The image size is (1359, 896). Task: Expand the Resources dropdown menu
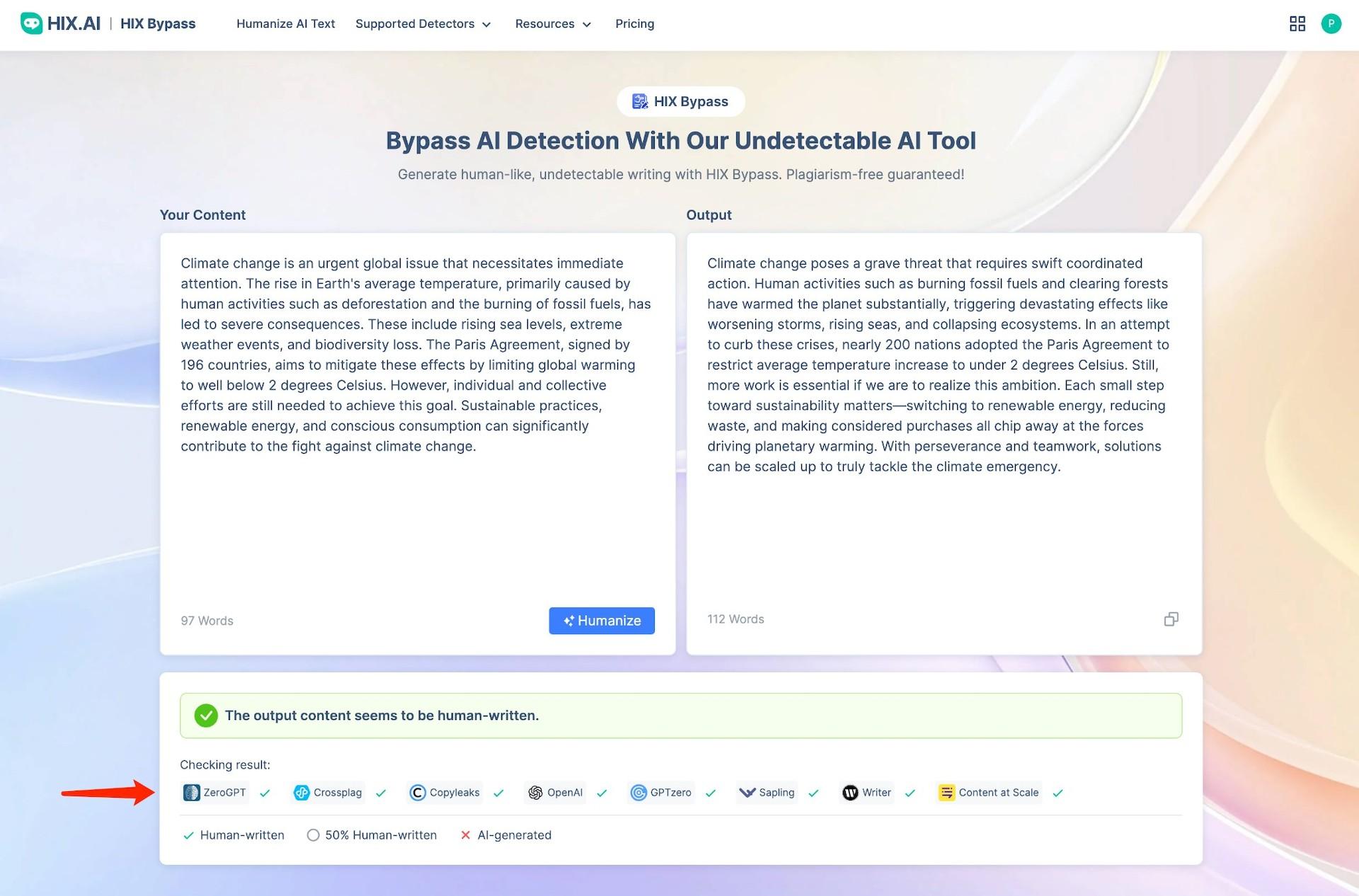[553, 24]
